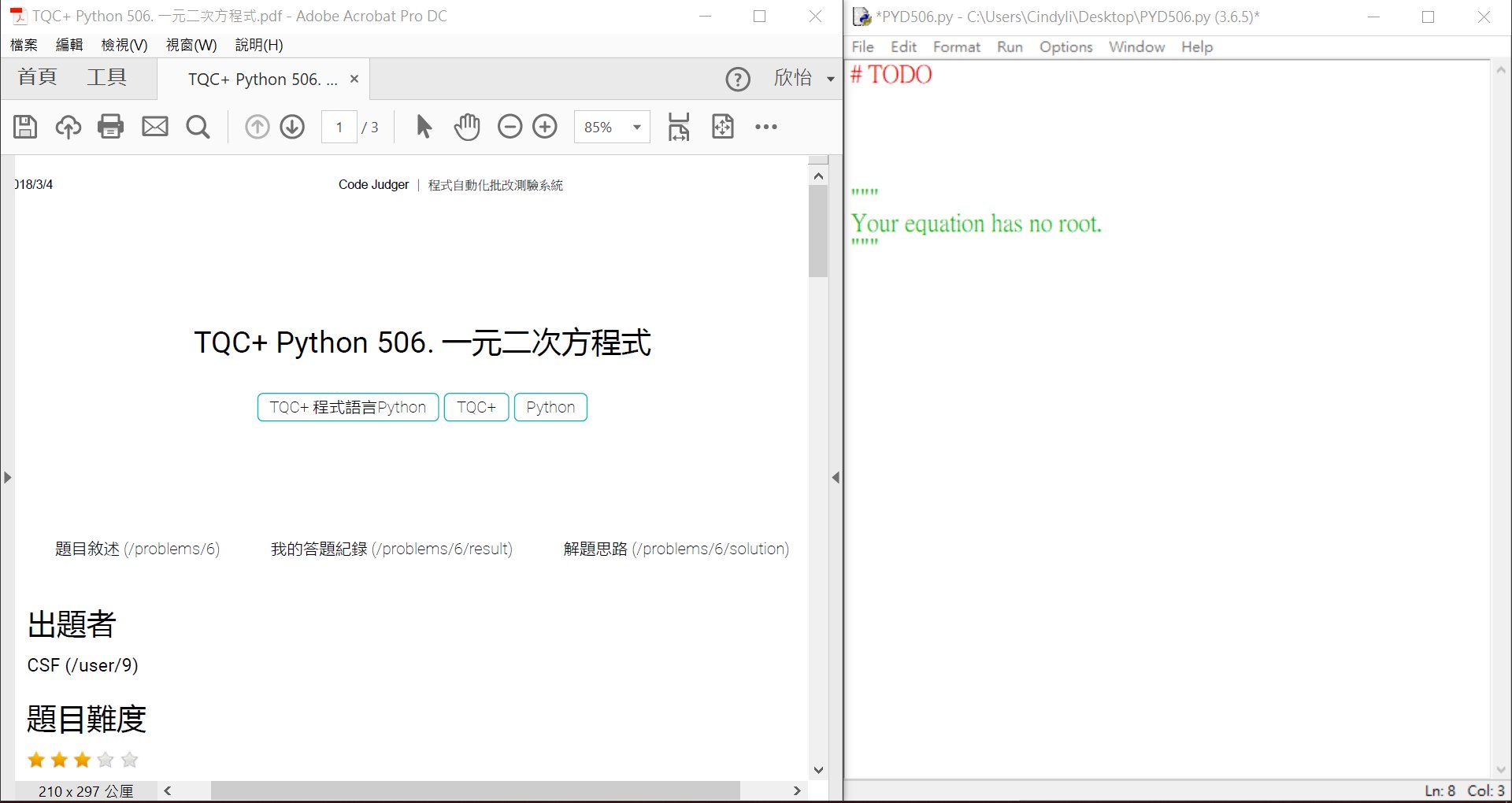Open the 編輯 menu in Acrobat
Viewport: 1512px width, 803px height.
[x=69, y=45]
